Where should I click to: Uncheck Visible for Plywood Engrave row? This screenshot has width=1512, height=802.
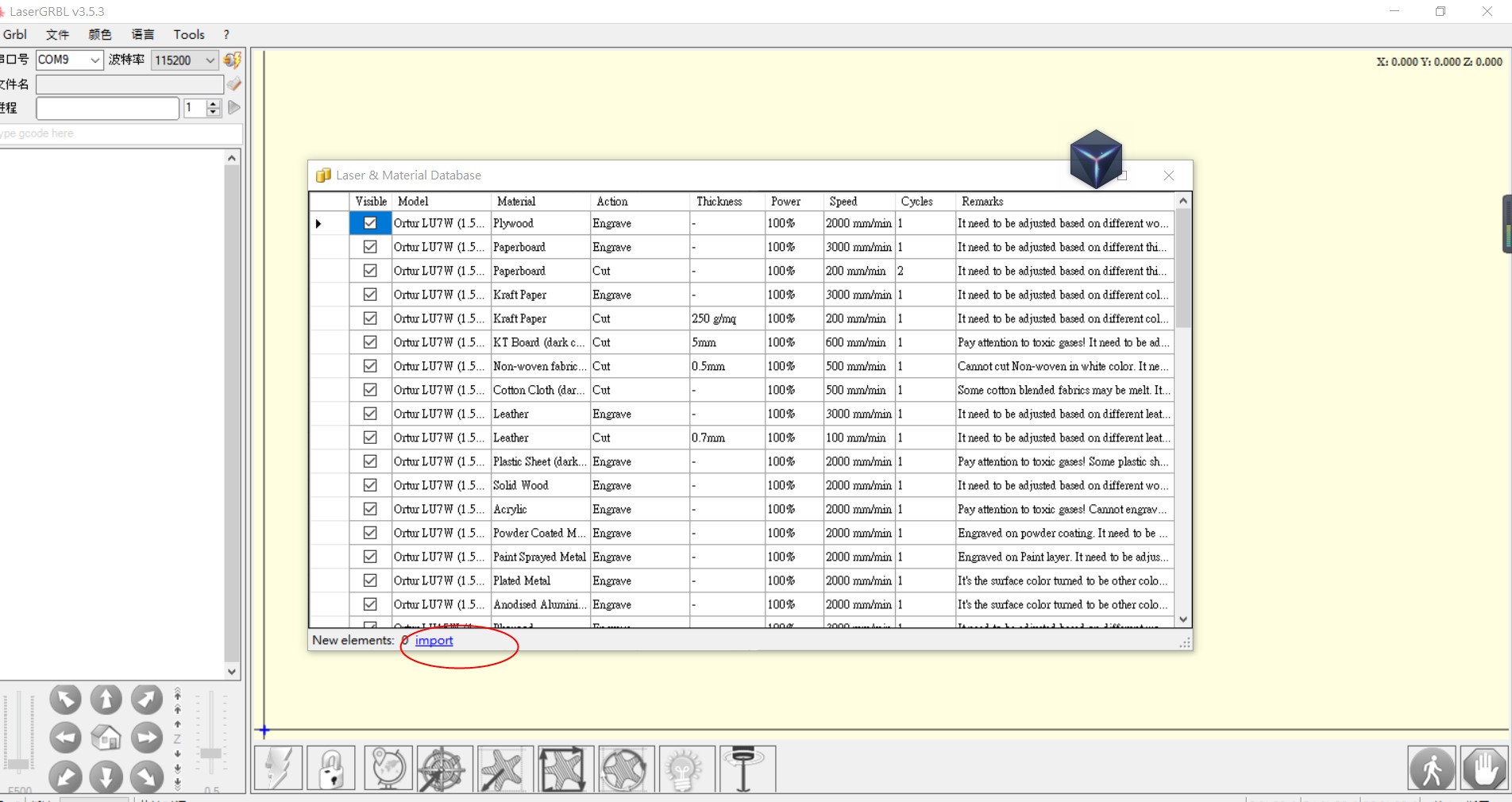click(x=370, y=223)
